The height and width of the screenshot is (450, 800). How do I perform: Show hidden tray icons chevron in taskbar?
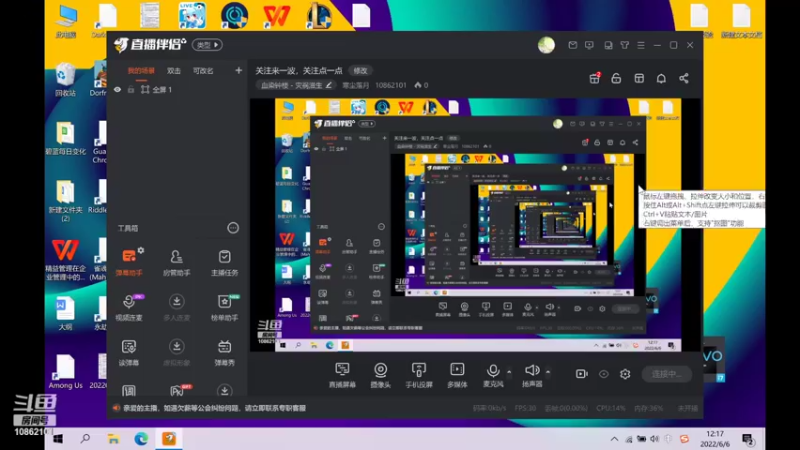pos(614,439)
